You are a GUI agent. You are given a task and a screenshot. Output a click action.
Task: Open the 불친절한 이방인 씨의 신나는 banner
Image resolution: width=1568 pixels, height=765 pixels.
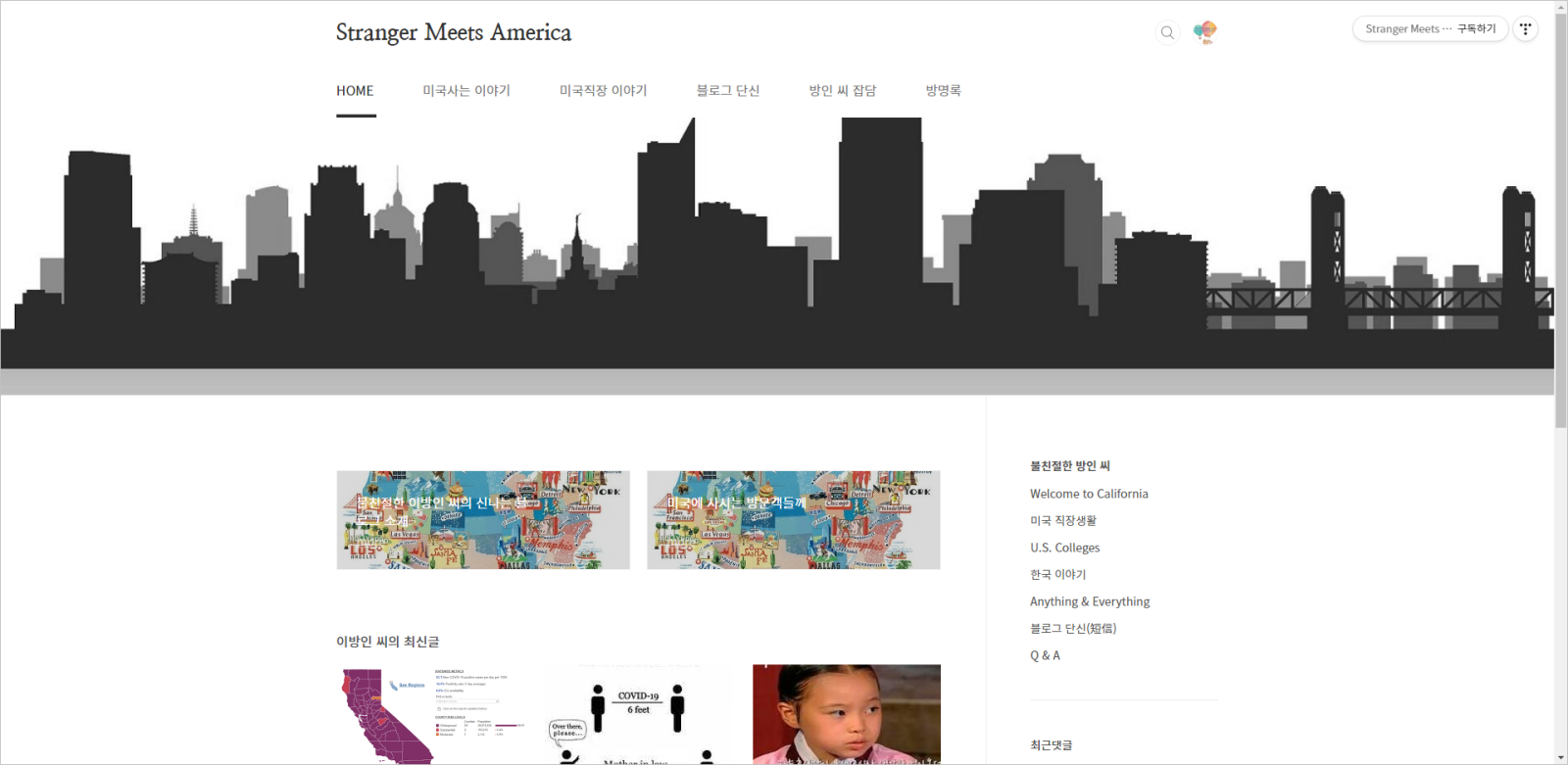pyautogui.click(x=483, y=520)
